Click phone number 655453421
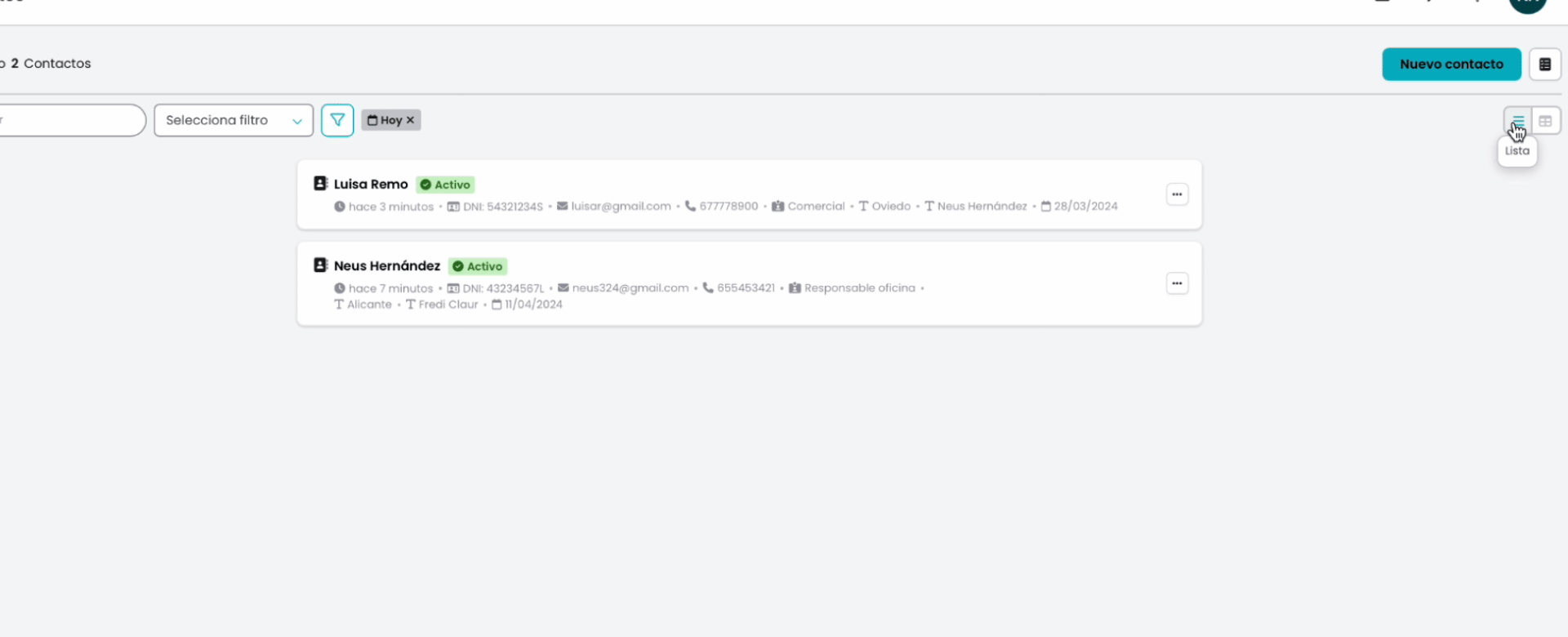This screenshot has height=637, width=1568. [746, 288]
